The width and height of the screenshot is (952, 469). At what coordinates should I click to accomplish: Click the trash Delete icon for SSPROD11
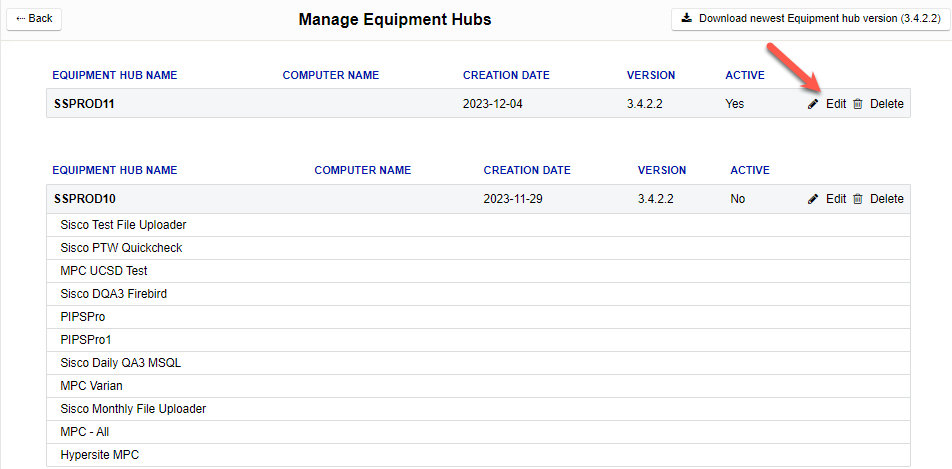[858, 104]
